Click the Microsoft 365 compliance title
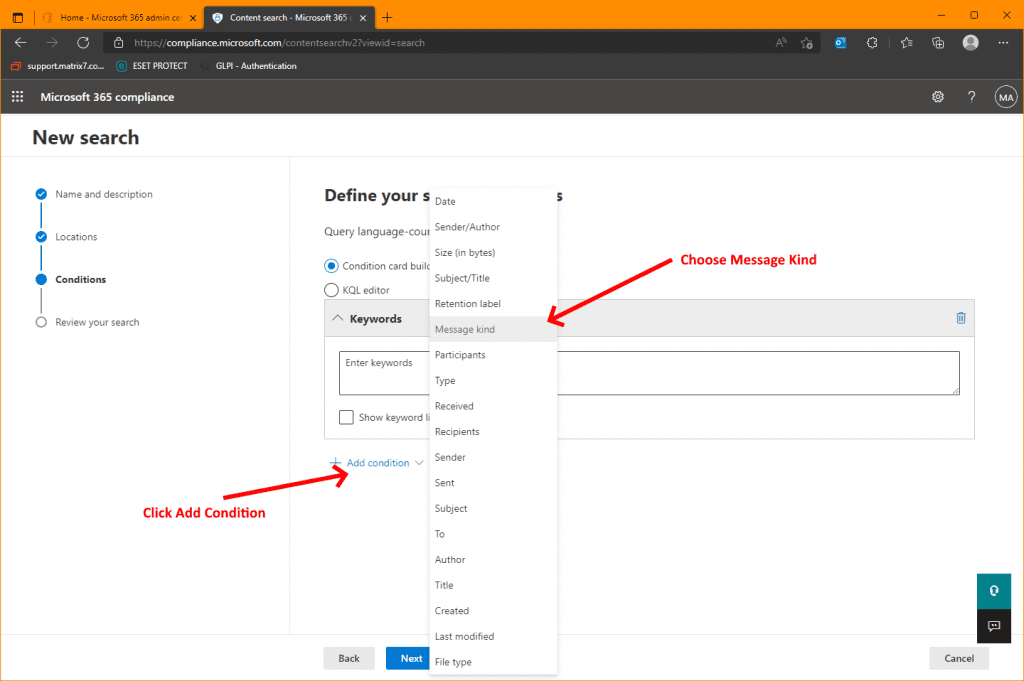Viewport: 1024px width, 681px height. tap(107, 97)
